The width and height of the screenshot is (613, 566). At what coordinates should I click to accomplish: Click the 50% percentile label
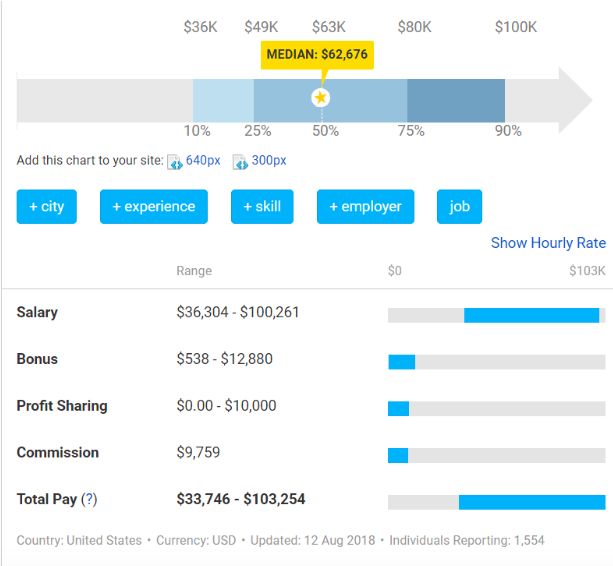point(325,131)
